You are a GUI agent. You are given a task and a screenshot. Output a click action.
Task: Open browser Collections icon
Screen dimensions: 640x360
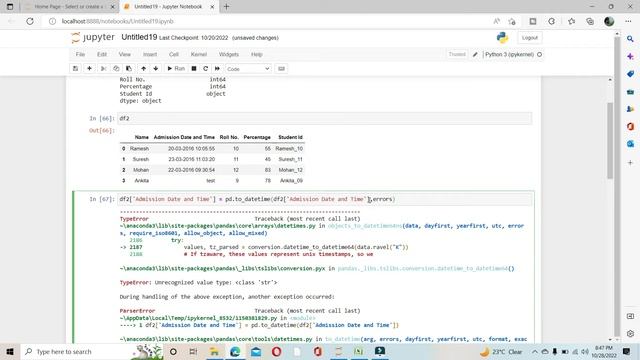pos(590,21)
